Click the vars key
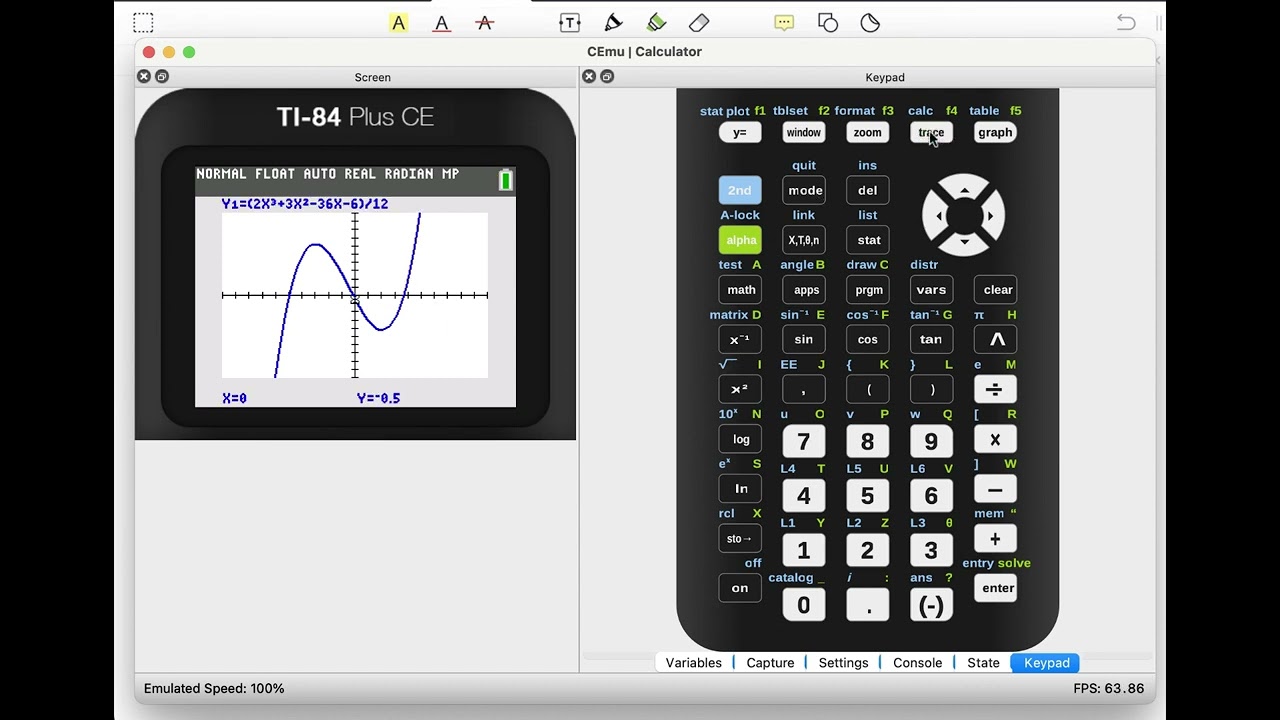1280x720 pixels. pos(931,290)
